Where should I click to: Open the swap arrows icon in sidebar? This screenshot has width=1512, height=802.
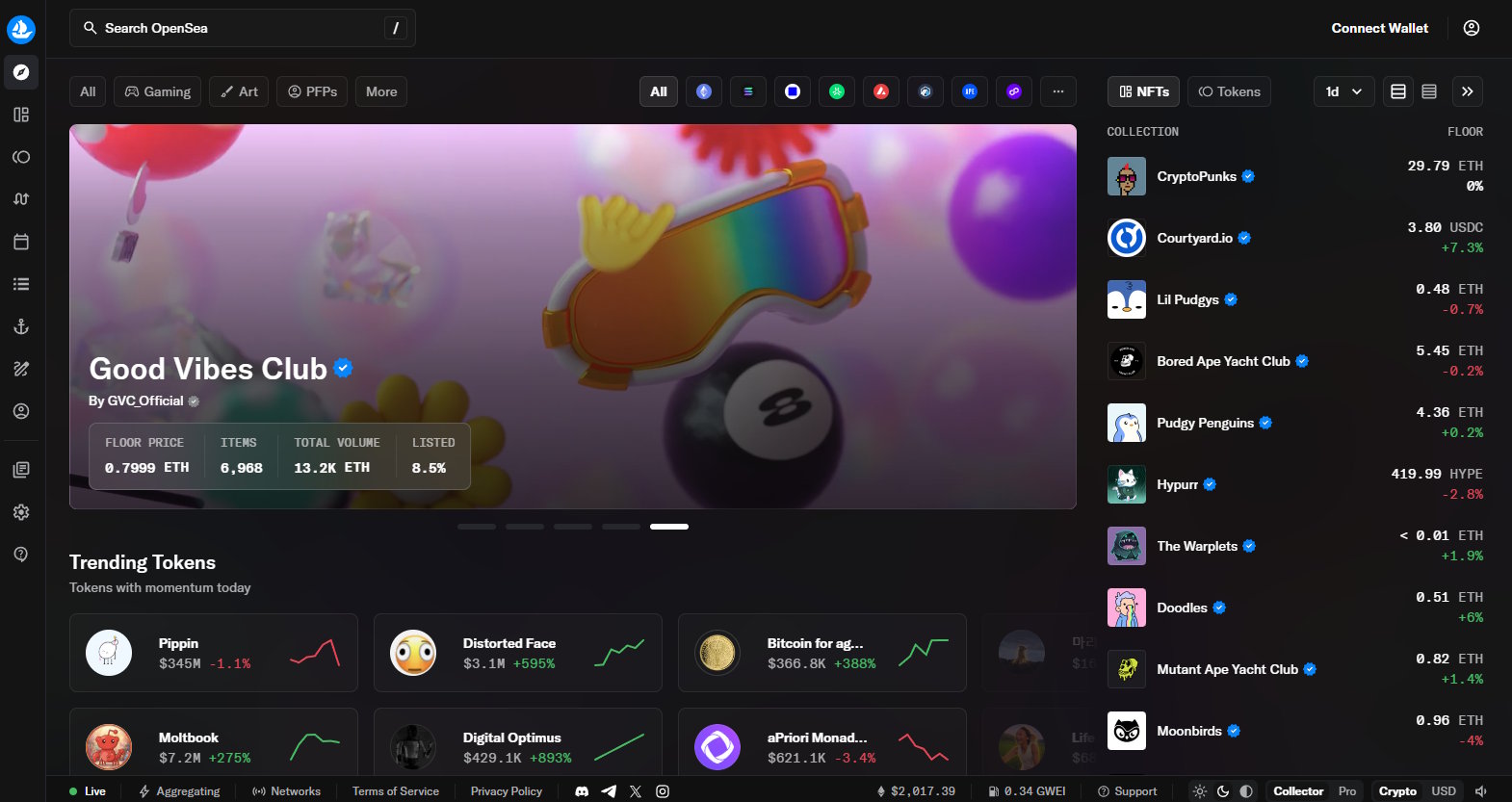pyautogui.click(x=21, y=199)
